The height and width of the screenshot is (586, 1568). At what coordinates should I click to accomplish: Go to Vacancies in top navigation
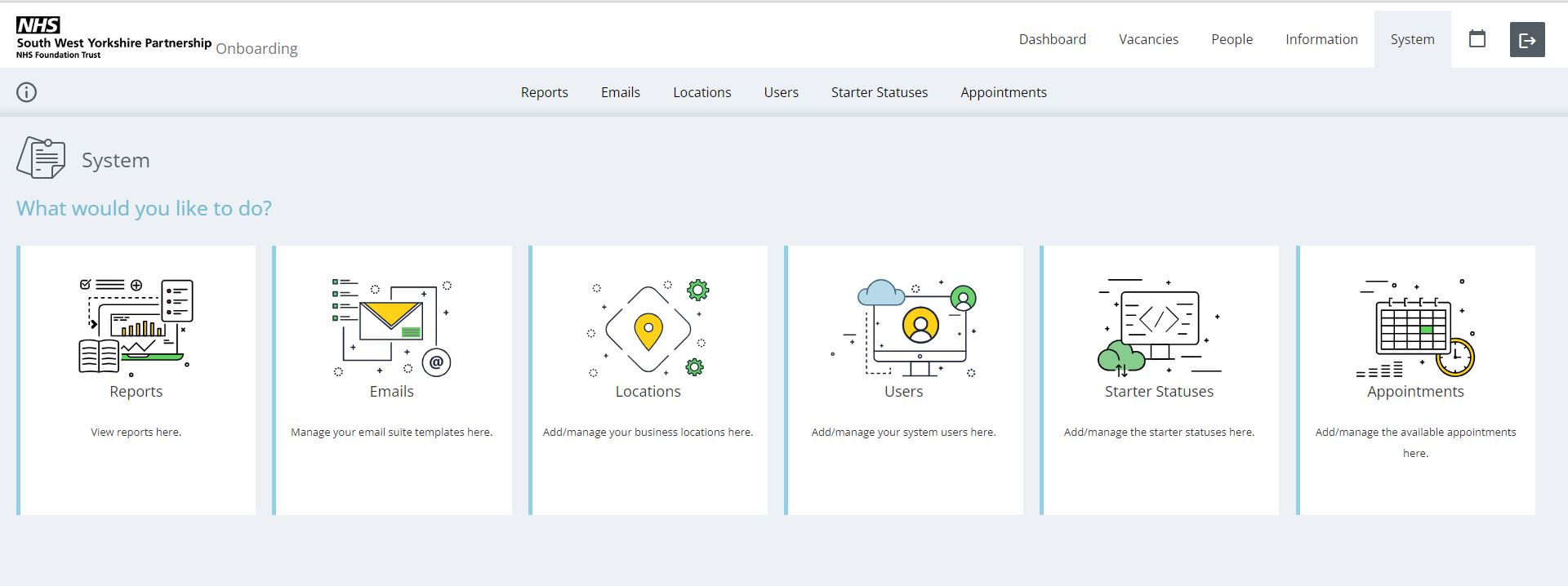[x=1148, y=39]
